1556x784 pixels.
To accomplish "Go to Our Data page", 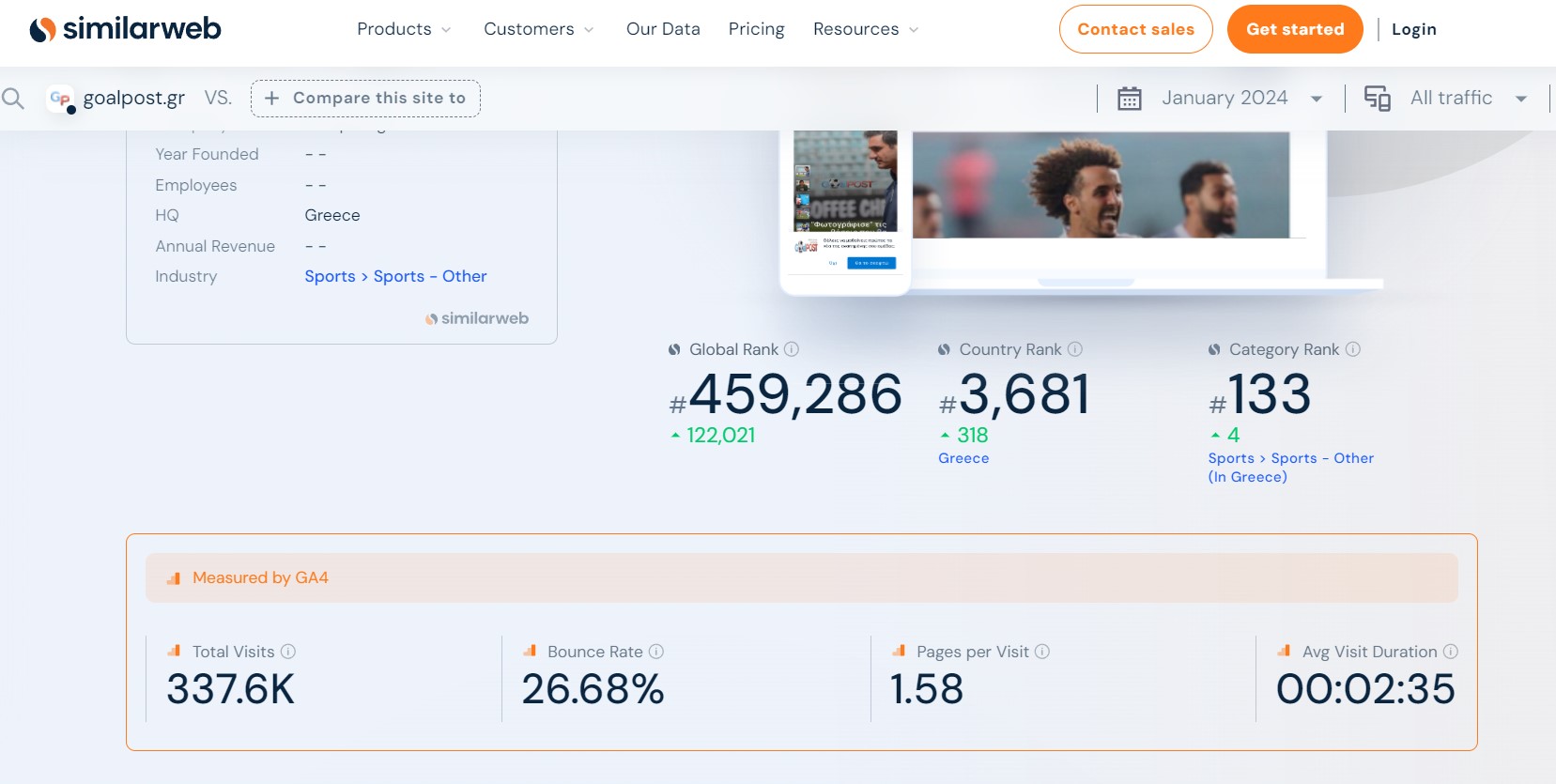I will coord(663,29).
